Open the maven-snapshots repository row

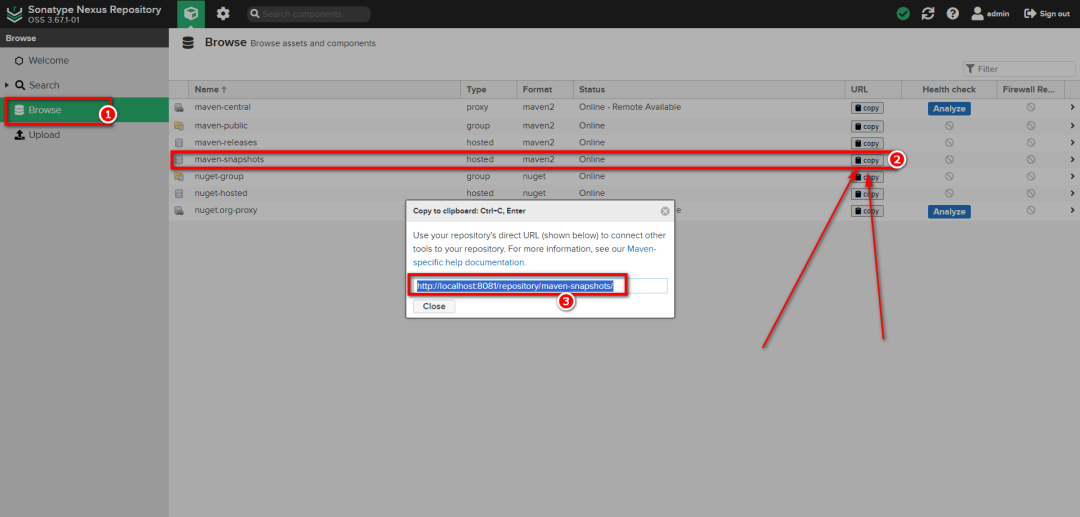(624, 159)
